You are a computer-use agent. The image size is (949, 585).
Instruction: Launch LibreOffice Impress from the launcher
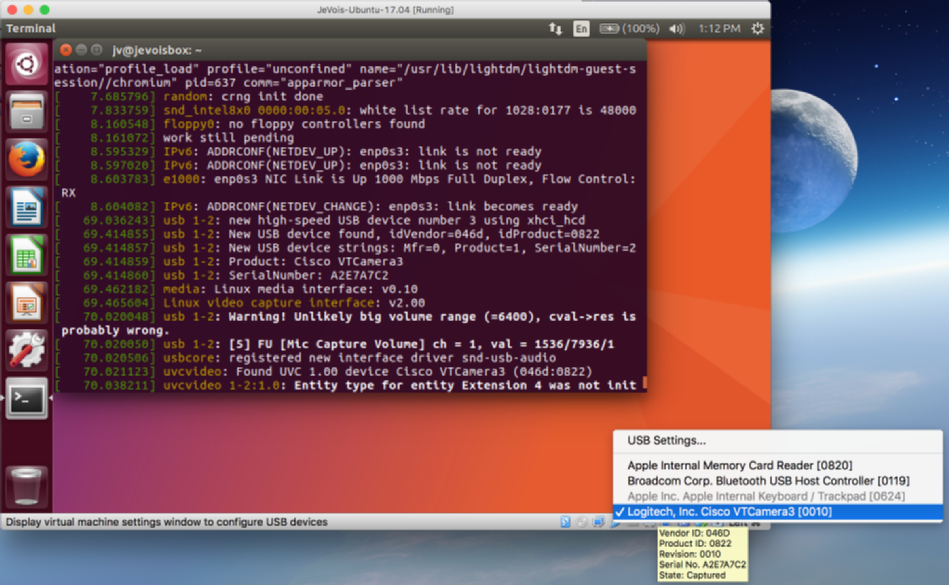pyautogui.click(x=27, y=303)
